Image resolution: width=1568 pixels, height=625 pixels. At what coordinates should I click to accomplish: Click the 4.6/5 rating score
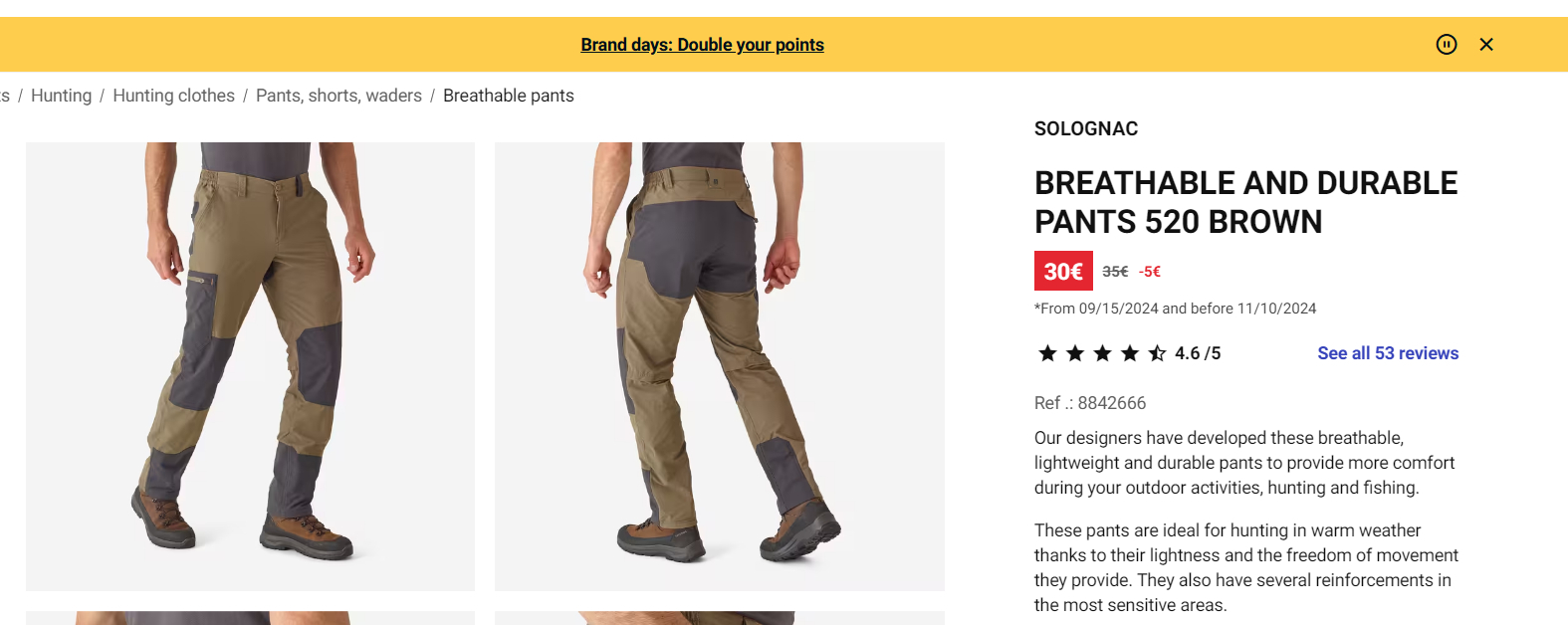[x=1198, y=353]
